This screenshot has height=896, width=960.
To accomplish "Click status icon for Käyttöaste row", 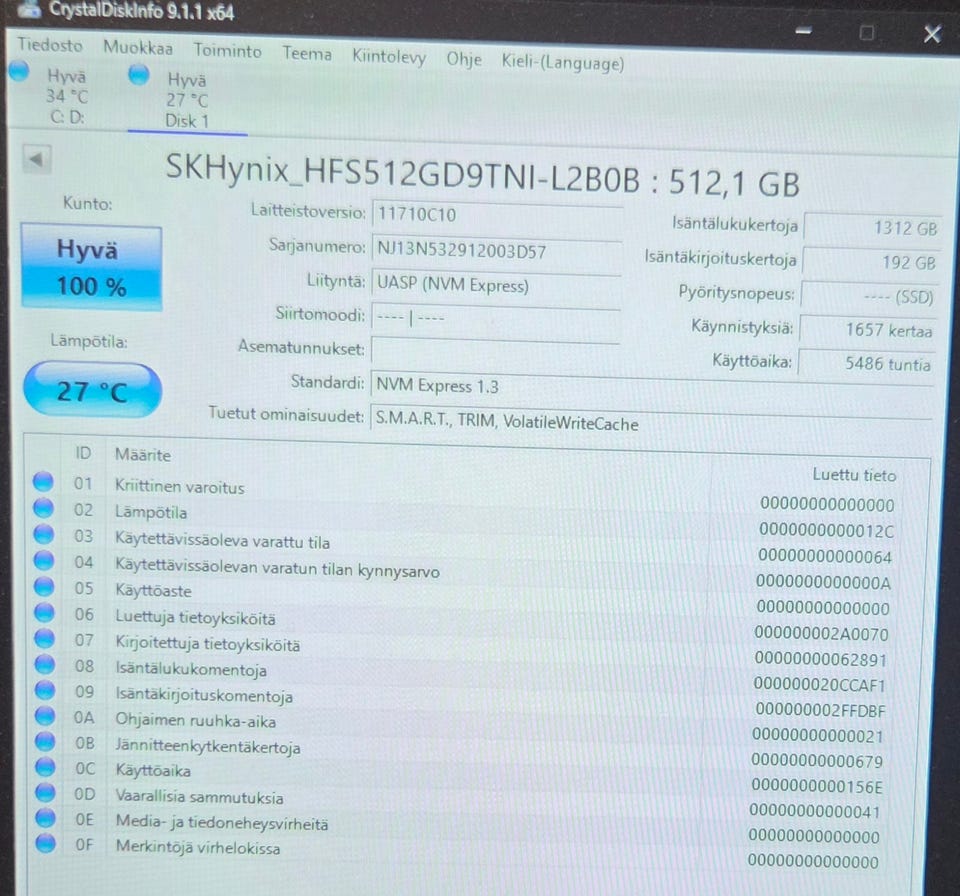I will 44,586.
